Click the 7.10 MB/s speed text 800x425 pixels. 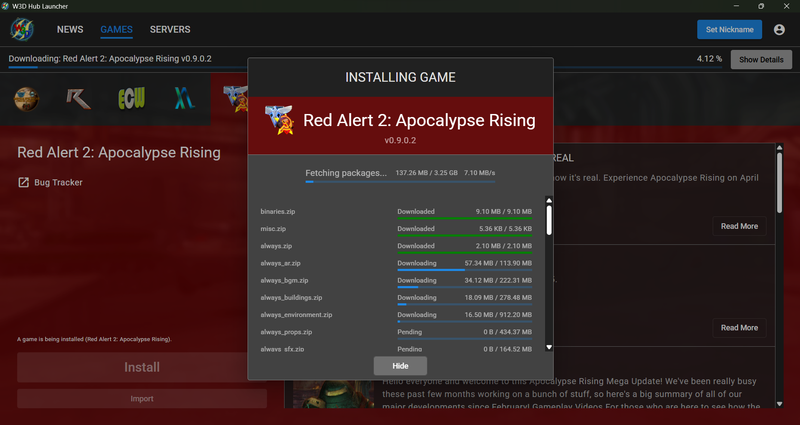[x=479, y=173]
